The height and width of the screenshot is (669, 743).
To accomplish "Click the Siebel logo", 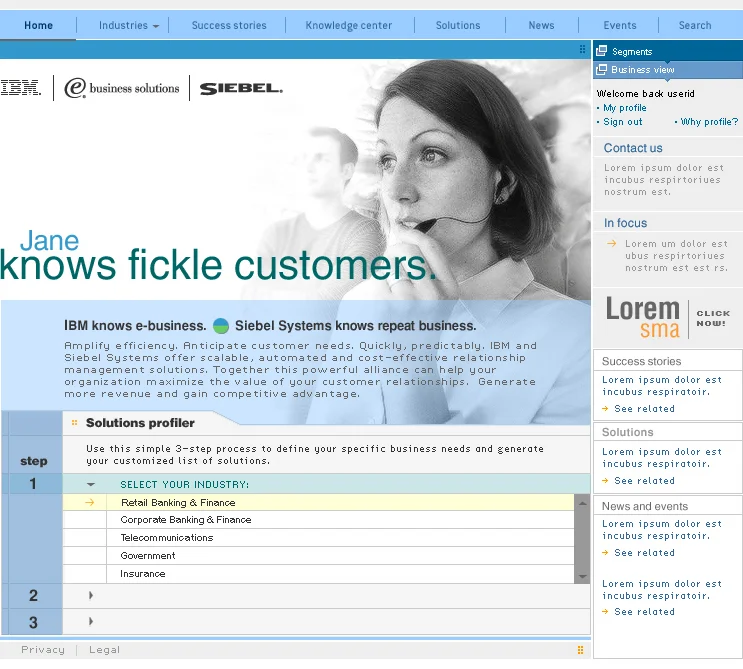I will tap(241, 89).
